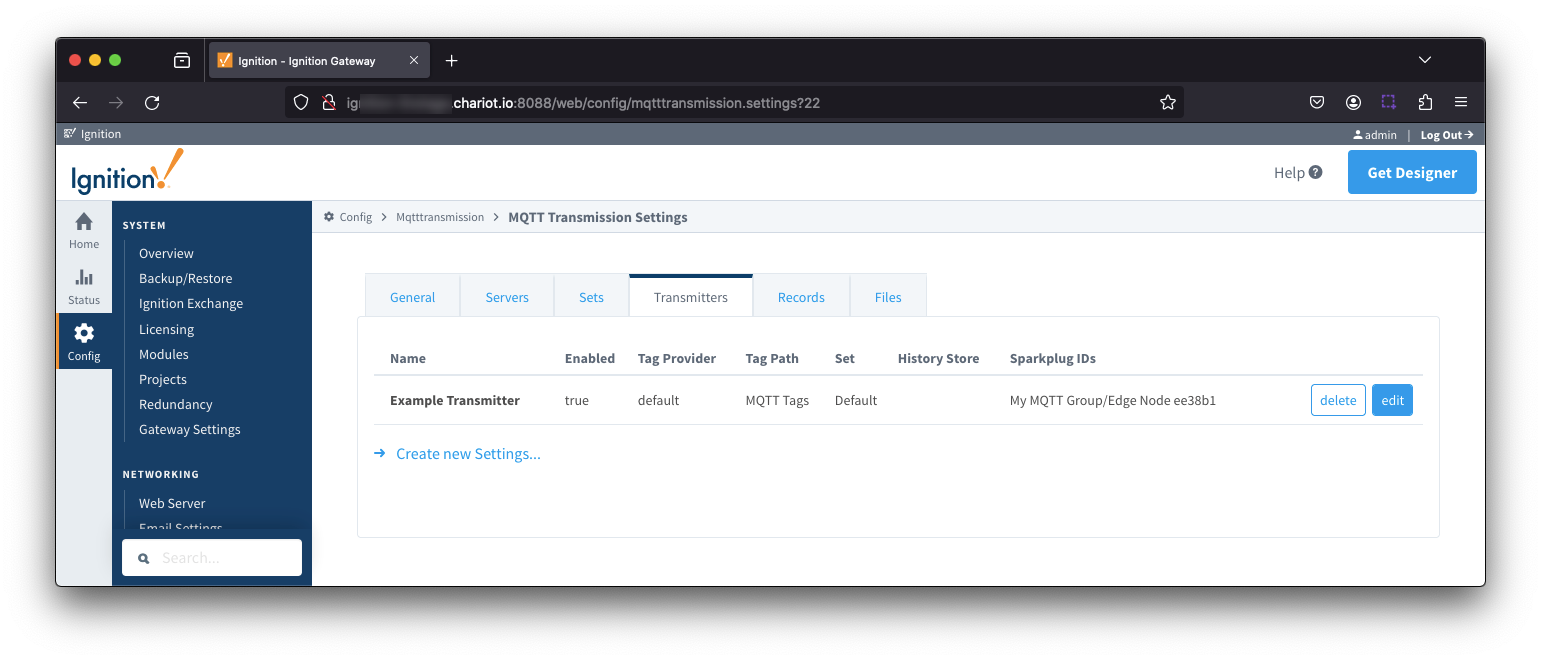Image resolution: width=1541 pixels, height=660 pixels.
Task: Click the Enabled column header
Action: 590,358
